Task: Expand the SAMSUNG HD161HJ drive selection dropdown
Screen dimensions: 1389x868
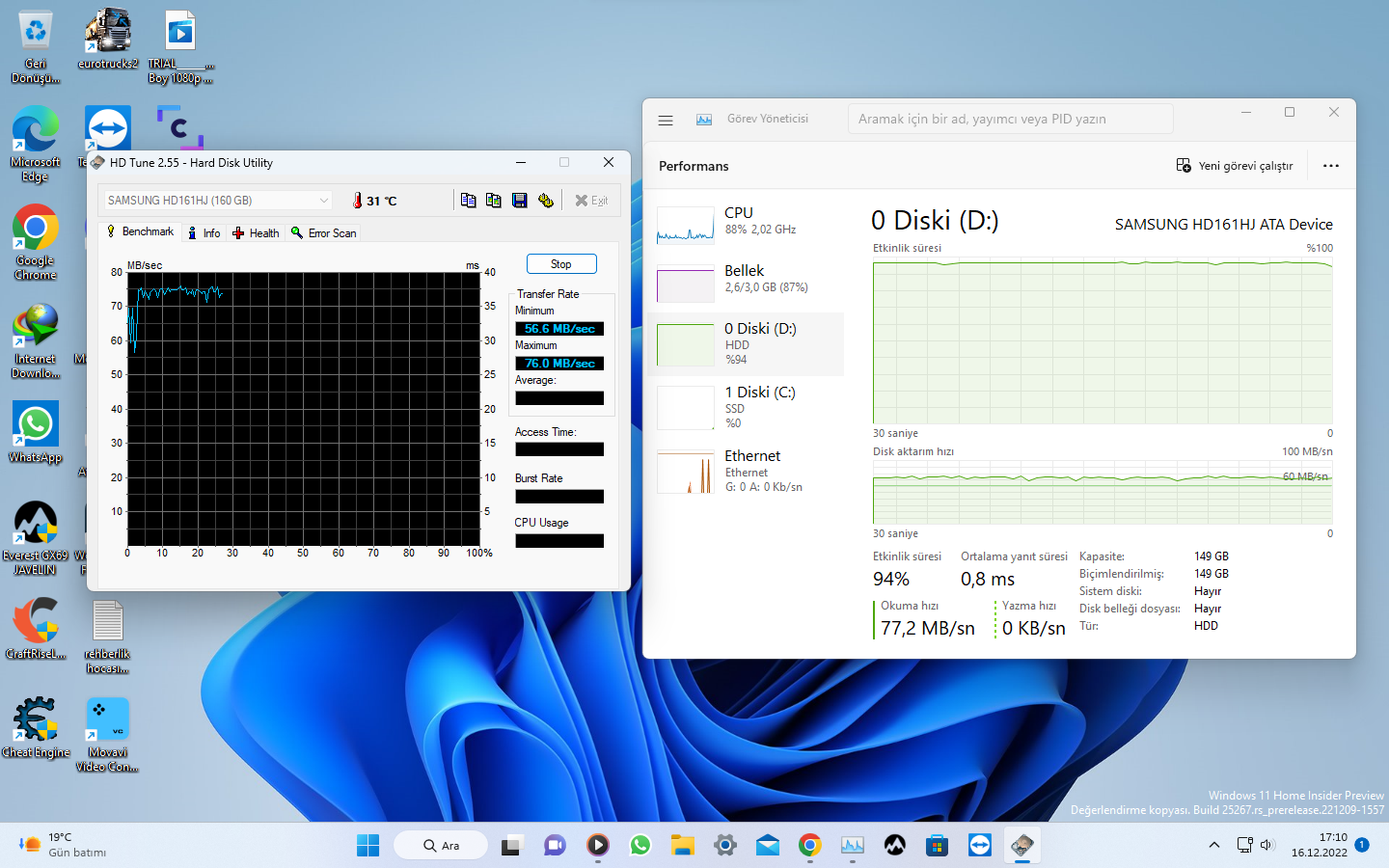Action: [324, 201]
